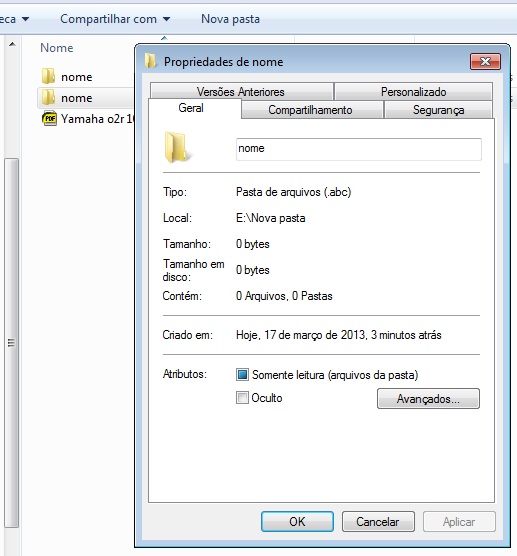This screenshot has width=517, height=556.
Task: Open the Versões Anteriores tab
Action: [241, 91]
